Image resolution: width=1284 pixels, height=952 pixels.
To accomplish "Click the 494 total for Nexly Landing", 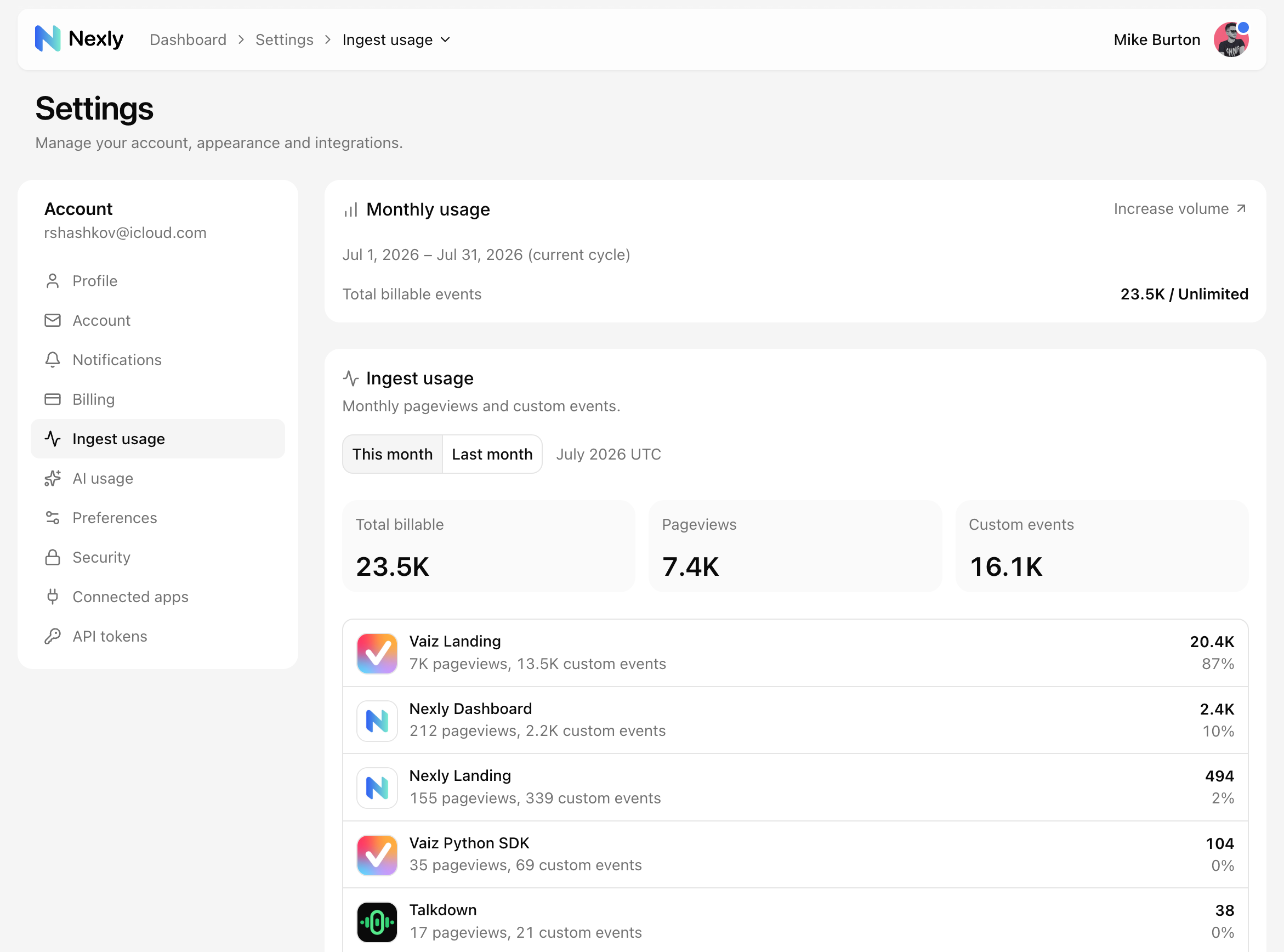I will coord(1219,775).
